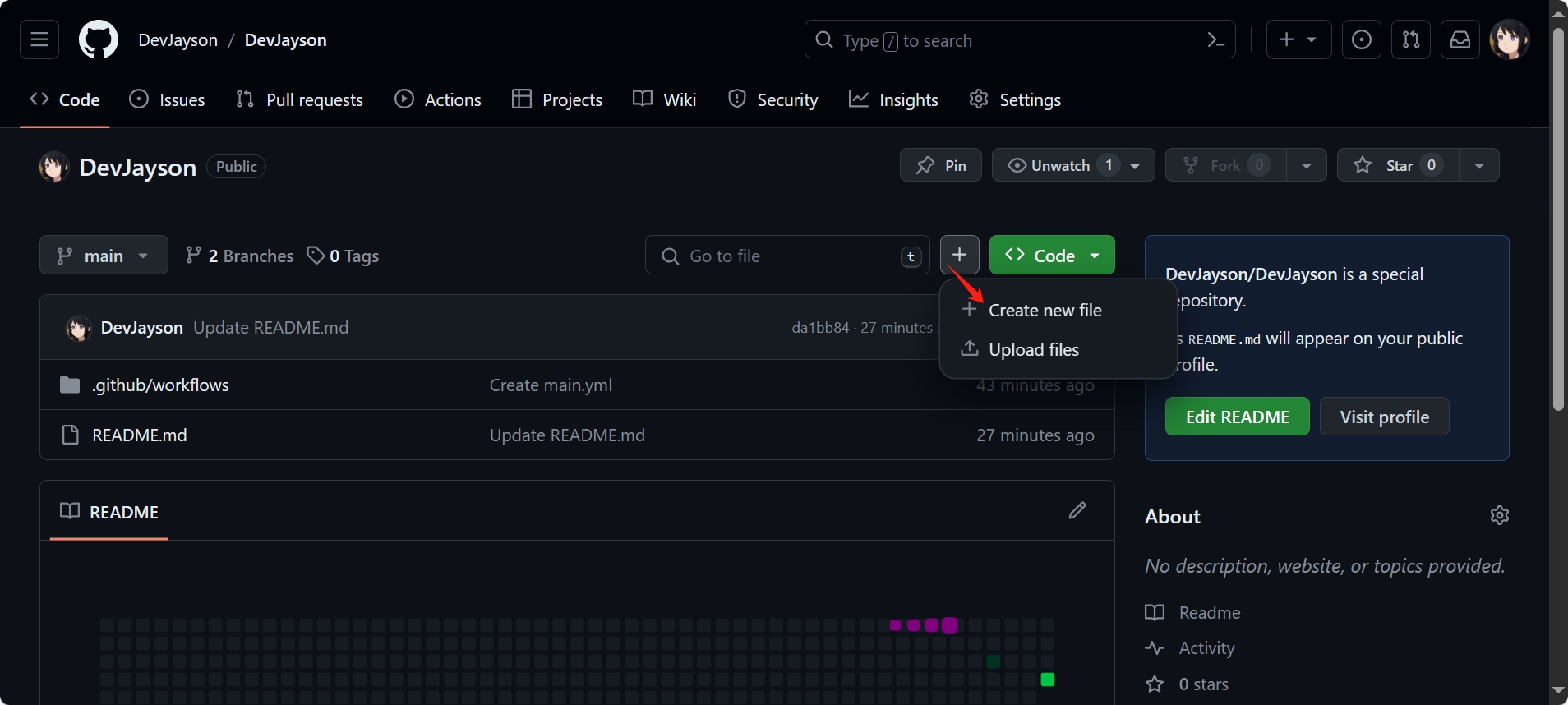This screenshot has height=705, width=1568.
Task: Open the Wiki tab
Action: pyautogui.click(x=665, y=99)
